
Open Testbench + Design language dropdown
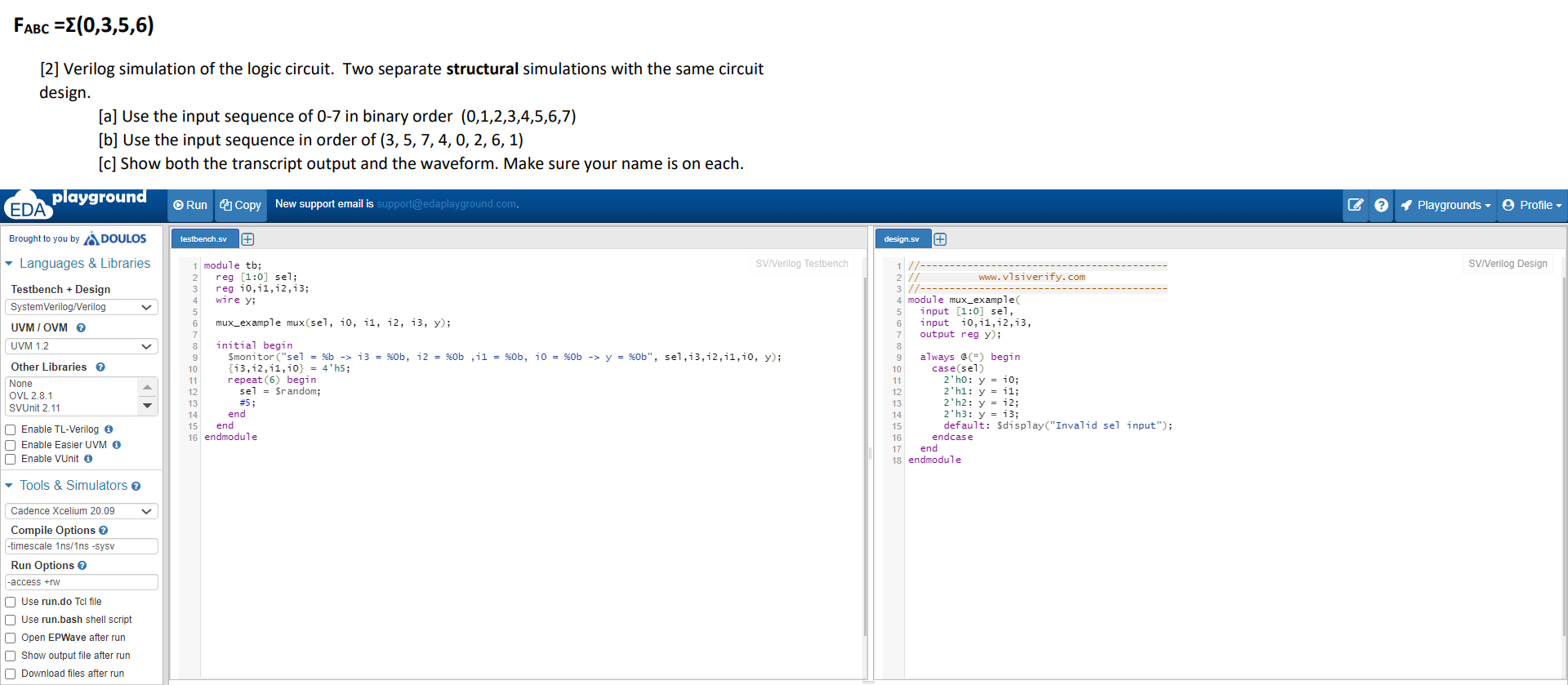click(81, 307)
